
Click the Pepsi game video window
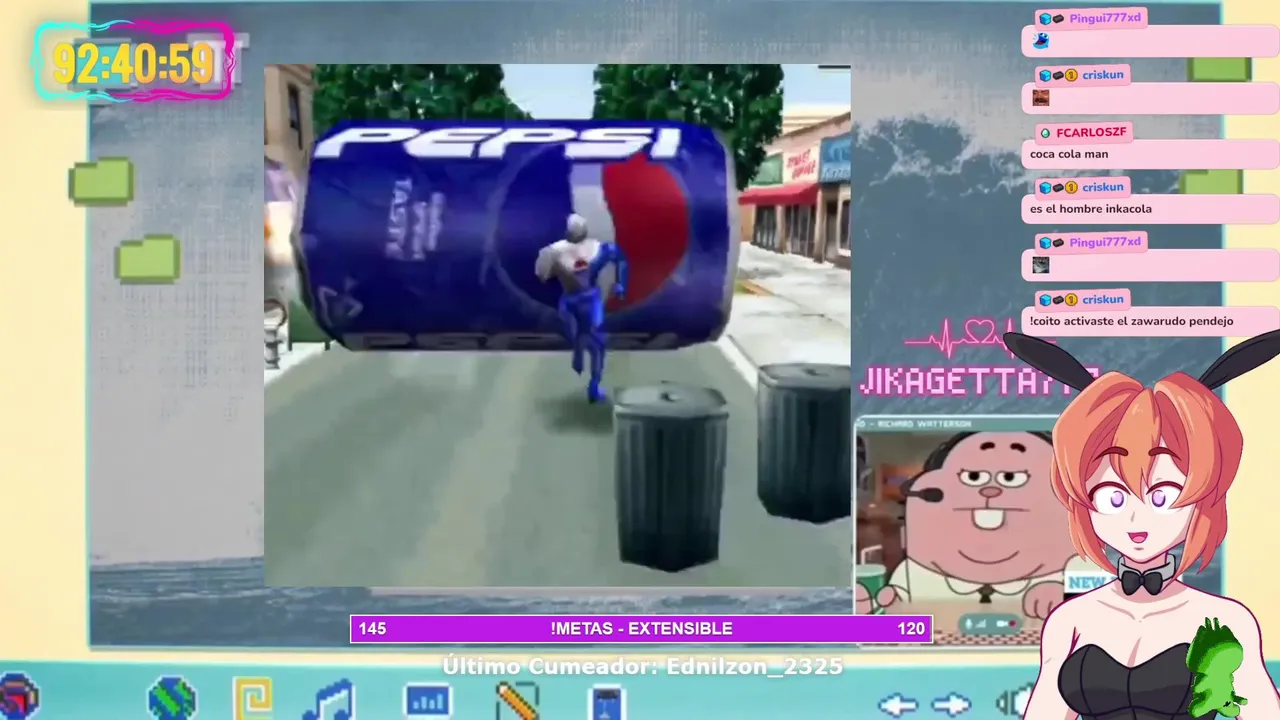coord(557,325)
